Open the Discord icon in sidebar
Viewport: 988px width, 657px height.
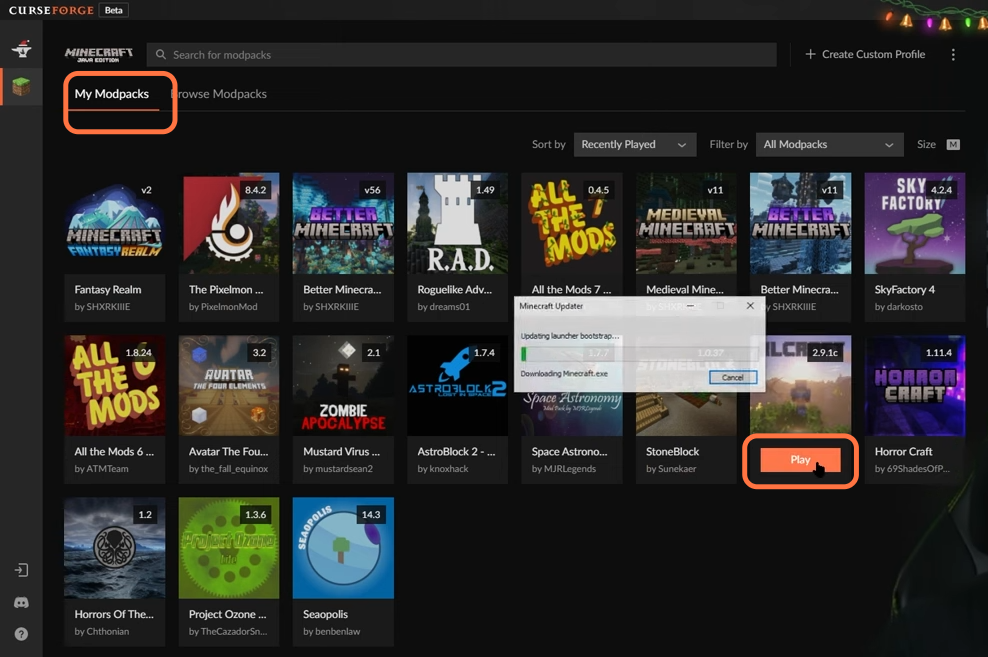[21, 603]
